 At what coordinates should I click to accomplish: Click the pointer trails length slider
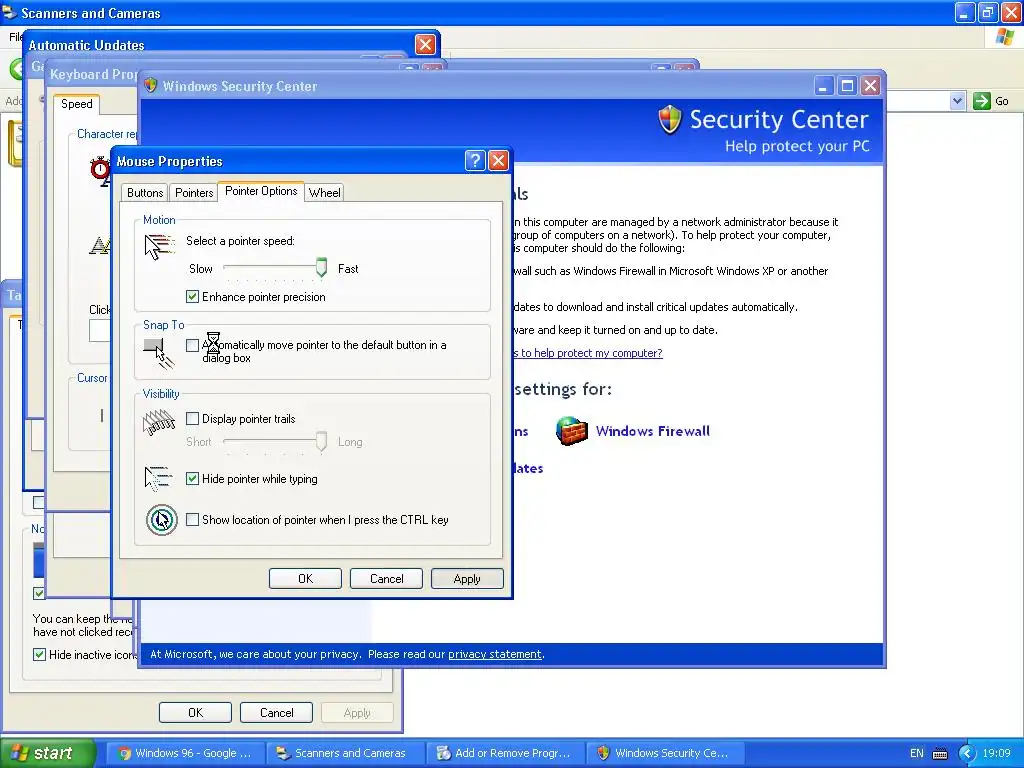coord(321,441)
